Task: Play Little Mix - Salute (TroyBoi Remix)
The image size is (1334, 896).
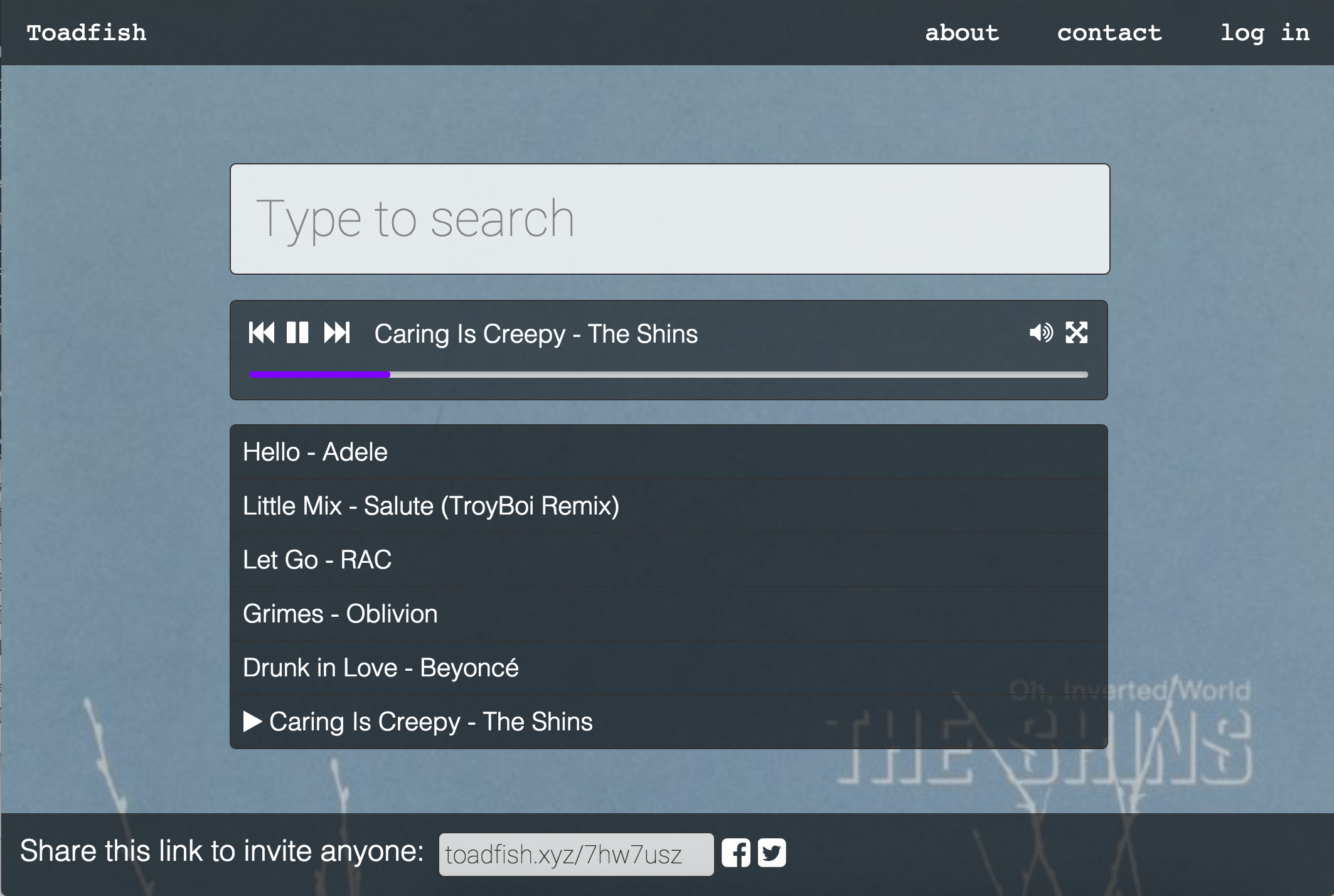Action: (x=430, y=506)
